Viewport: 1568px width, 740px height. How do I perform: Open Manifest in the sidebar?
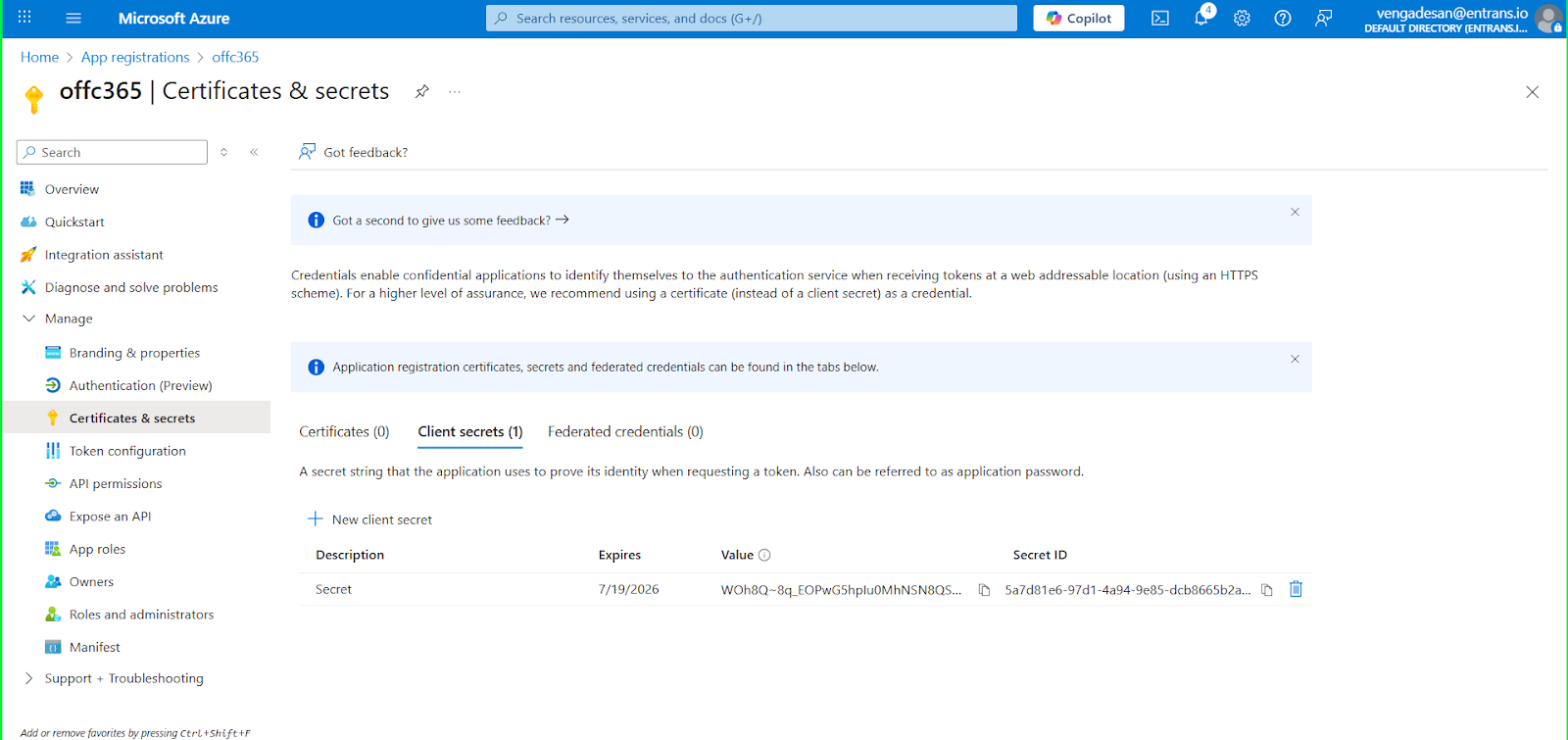94,647
